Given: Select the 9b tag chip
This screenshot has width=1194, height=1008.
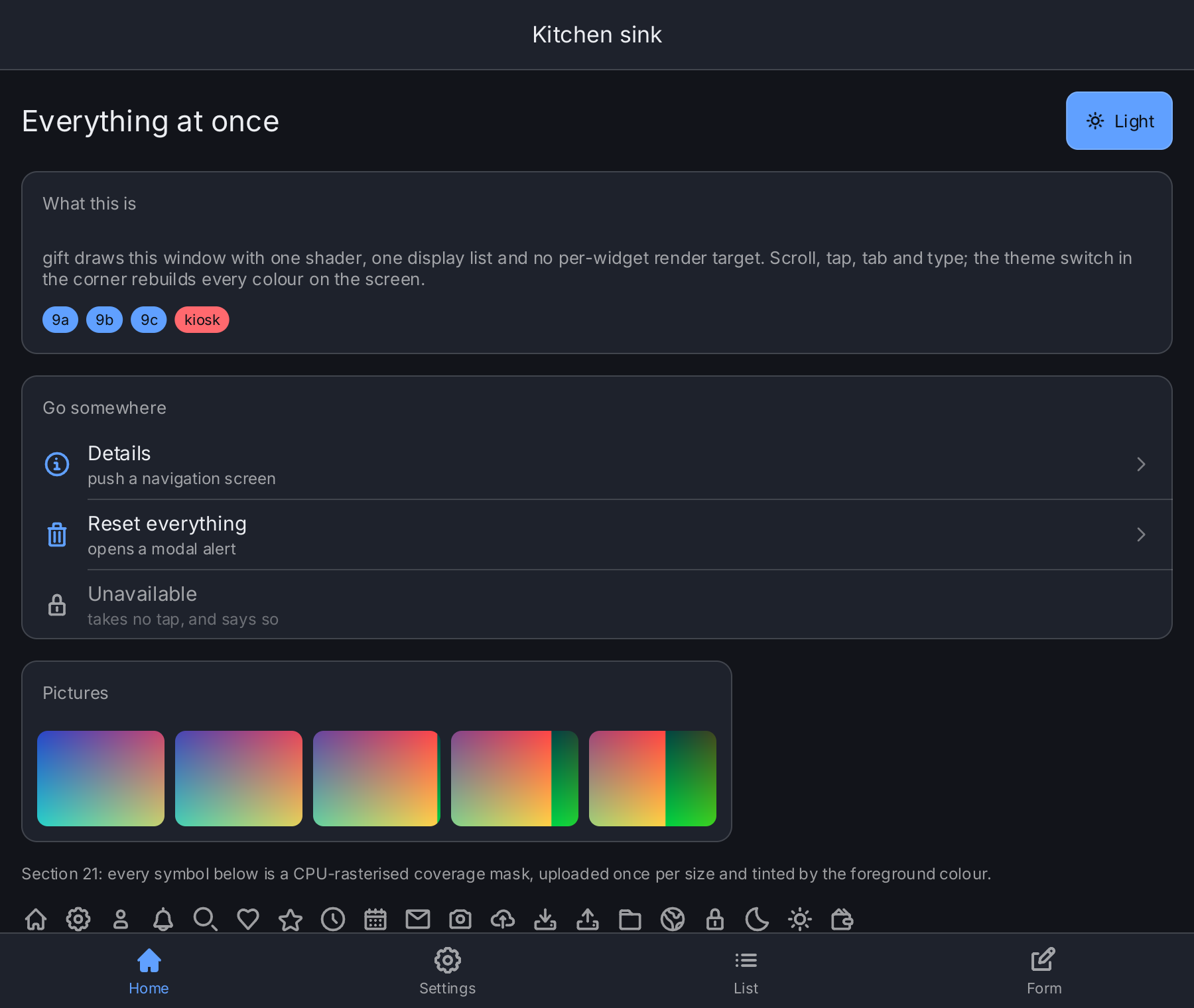Looking at the screenshot, I should coord(105,320).
